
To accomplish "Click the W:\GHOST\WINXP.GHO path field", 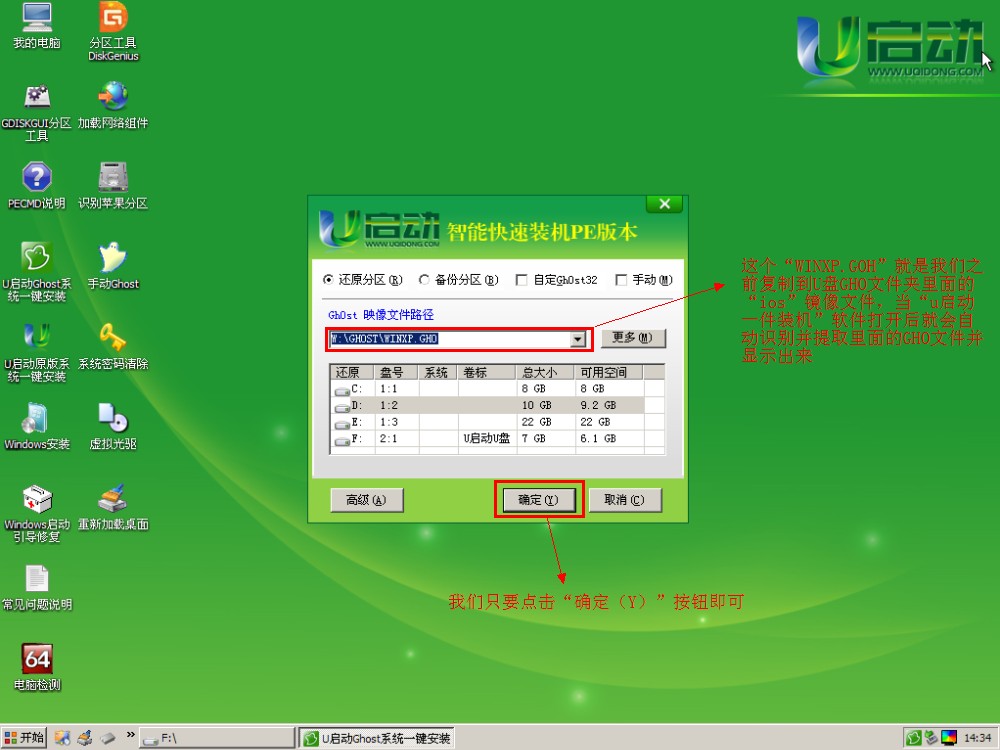I will coord(450,339).
